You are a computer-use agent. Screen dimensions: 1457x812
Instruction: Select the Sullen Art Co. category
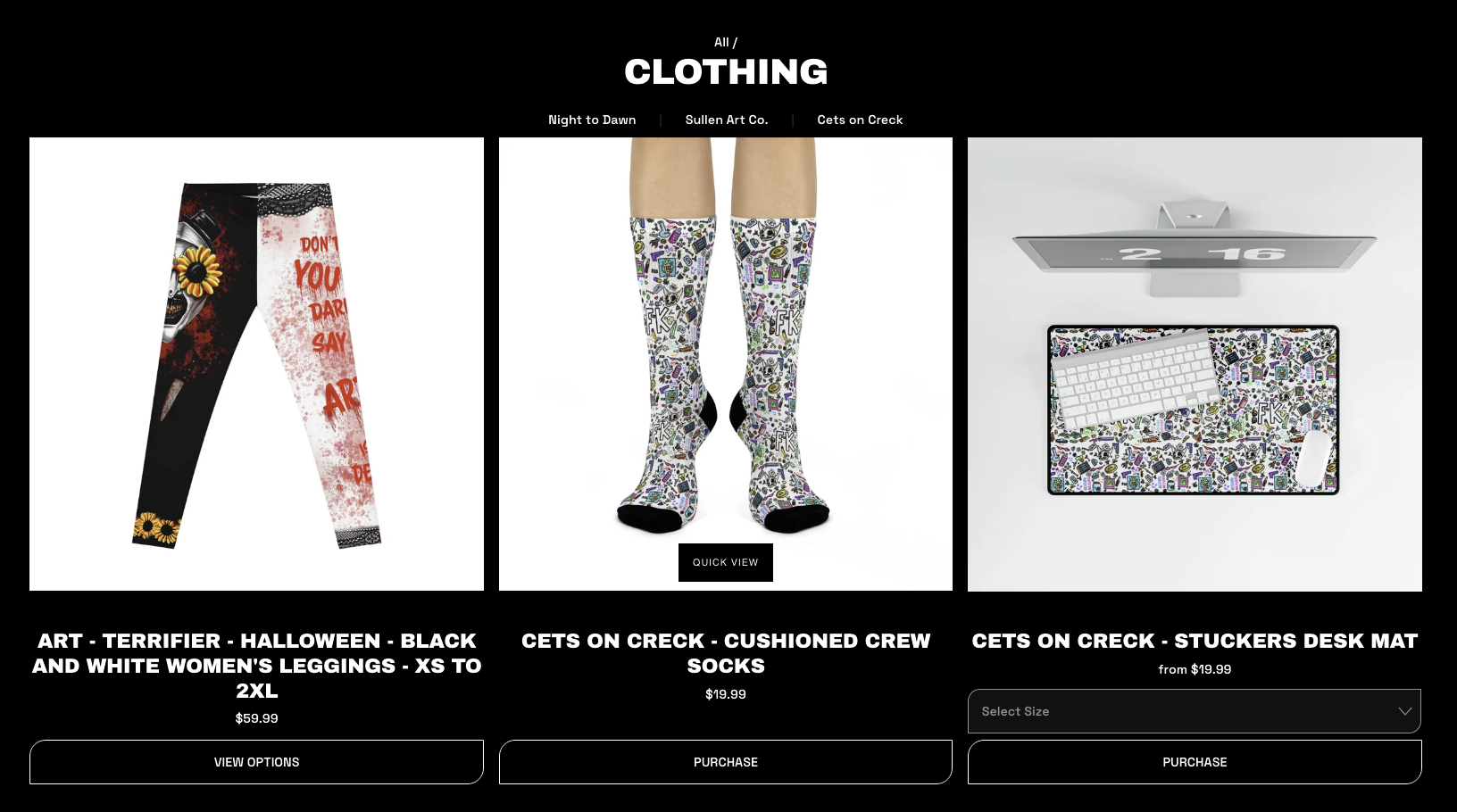(727, 120)
